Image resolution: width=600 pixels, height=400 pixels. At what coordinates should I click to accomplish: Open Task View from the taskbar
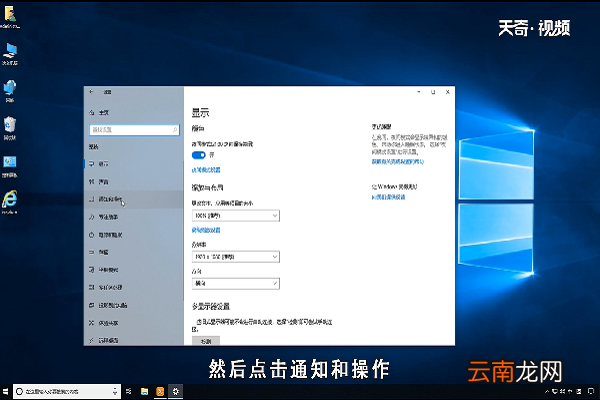coord(129,391)
